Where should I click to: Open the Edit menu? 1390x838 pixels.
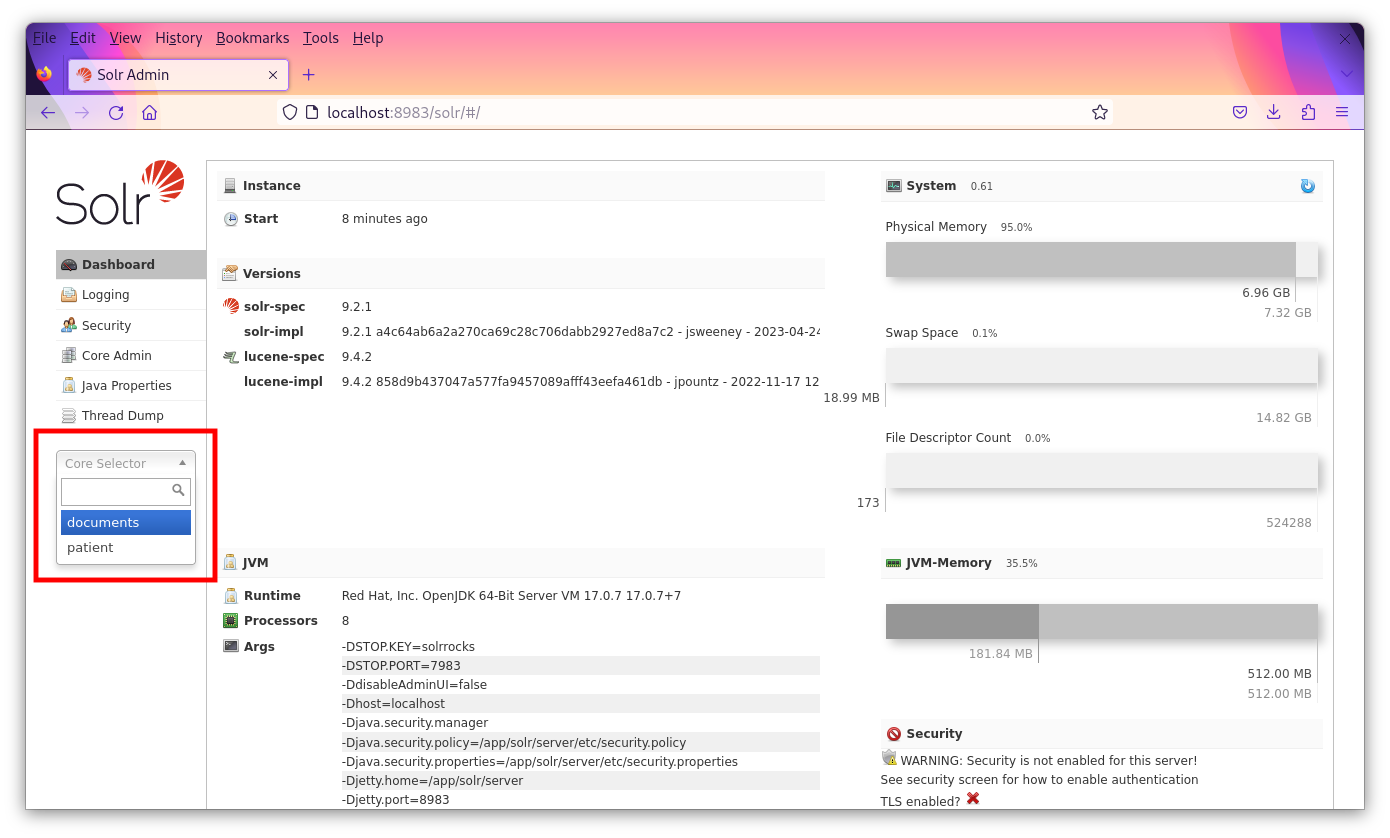point(83,38)
